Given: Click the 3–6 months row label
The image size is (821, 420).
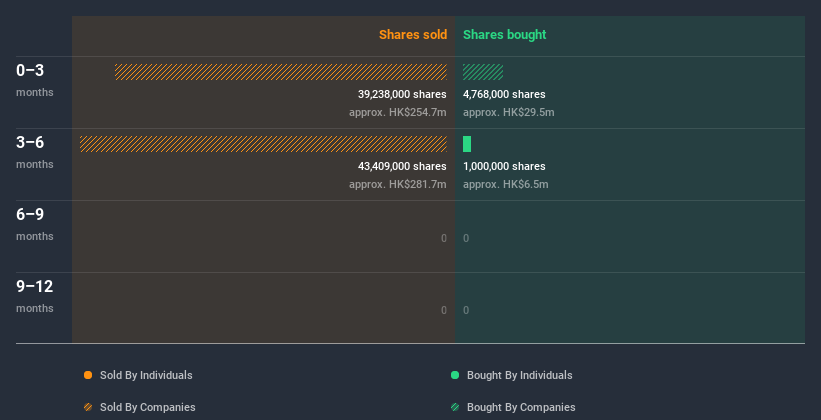Looking at the screenshot, I should 35,152.
